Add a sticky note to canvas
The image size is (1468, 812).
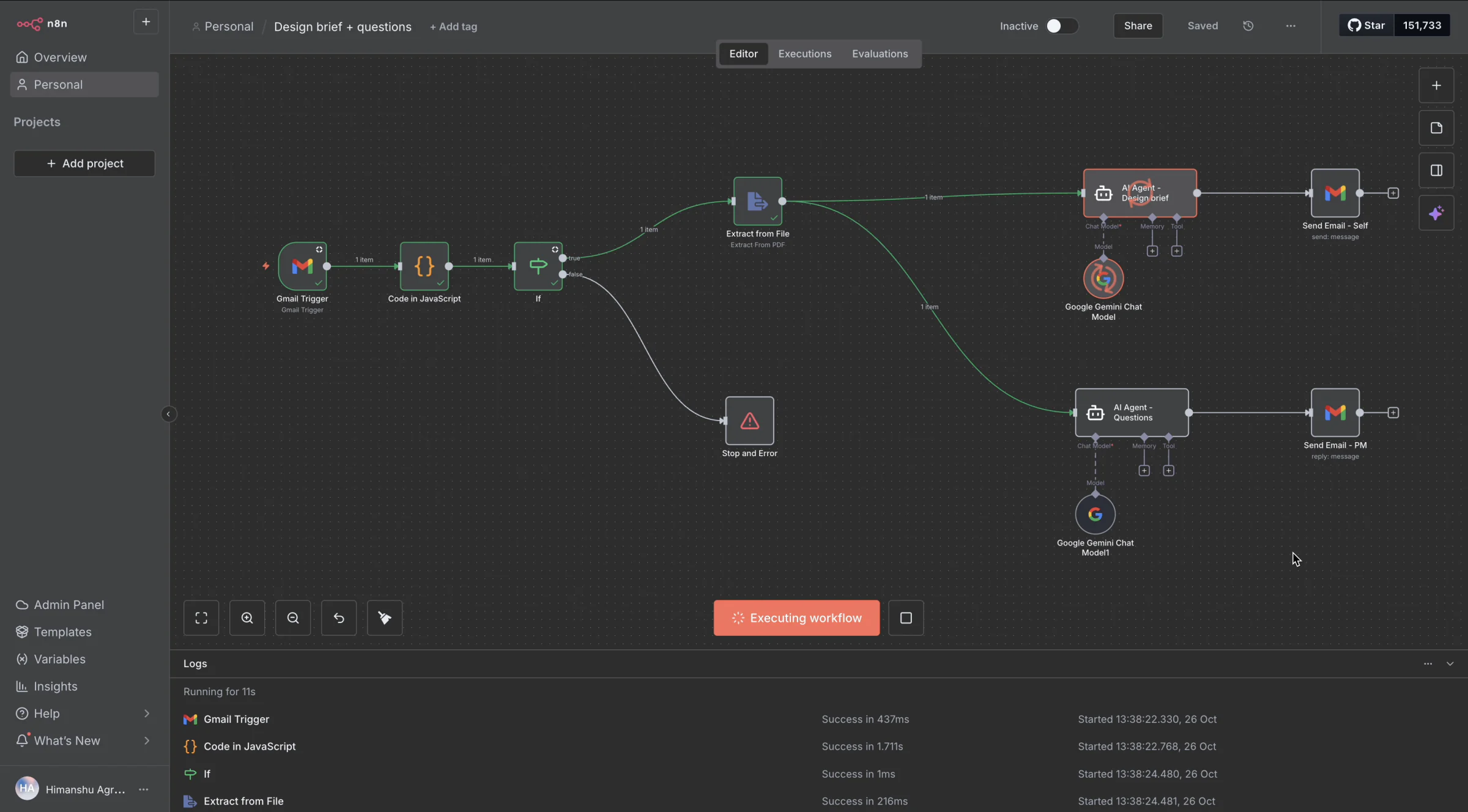point(1436,128)
